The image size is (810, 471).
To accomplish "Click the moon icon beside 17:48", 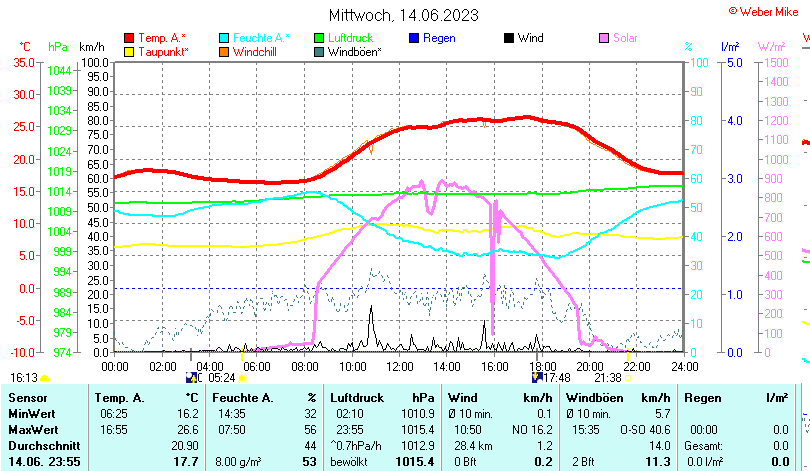I will point(537,378).
